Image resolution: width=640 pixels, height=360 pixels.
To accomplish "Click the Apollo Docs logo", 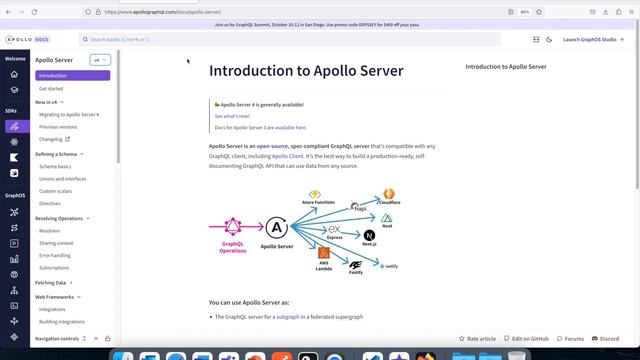I will click(27, 40).
